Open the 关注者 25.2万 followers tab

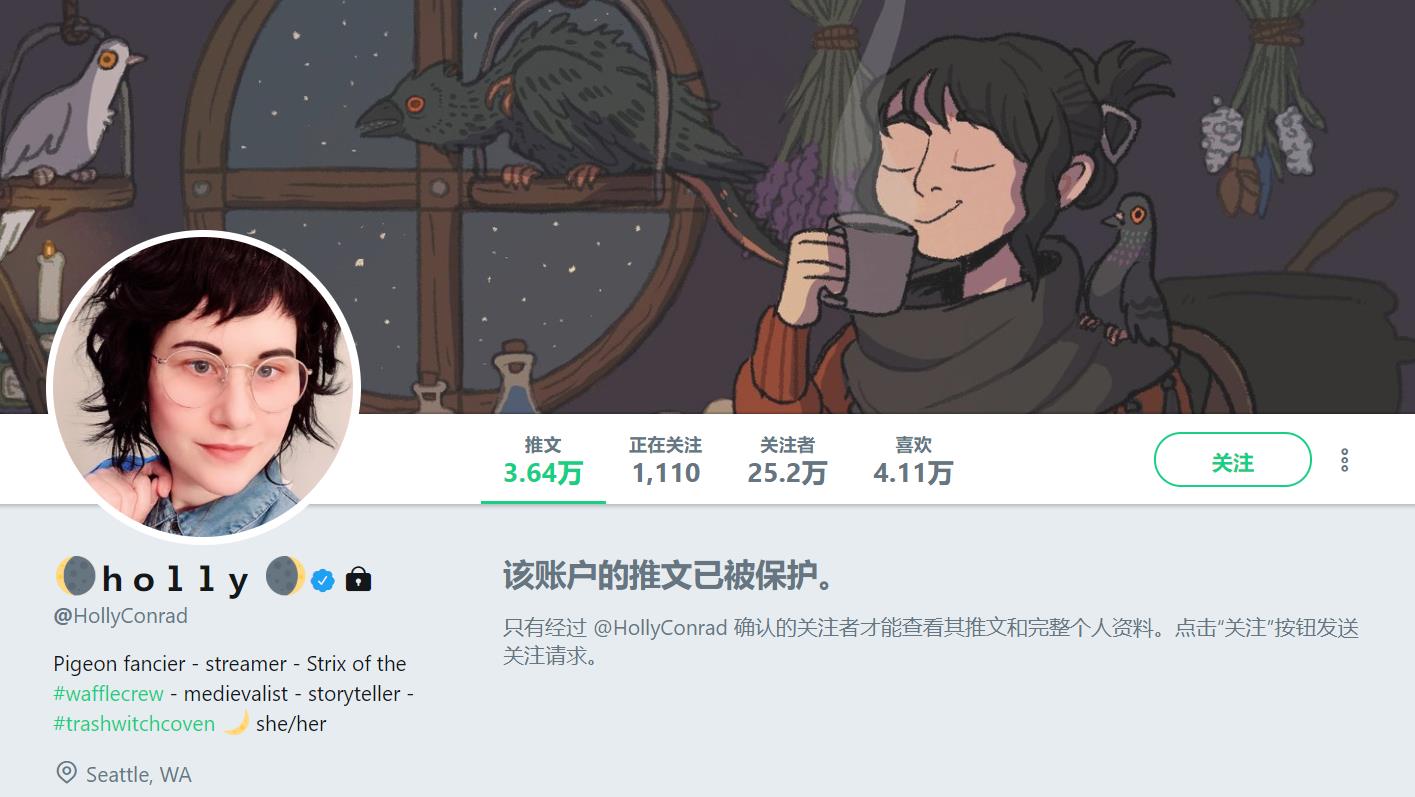pyautogui.click(x=787, y=460)
